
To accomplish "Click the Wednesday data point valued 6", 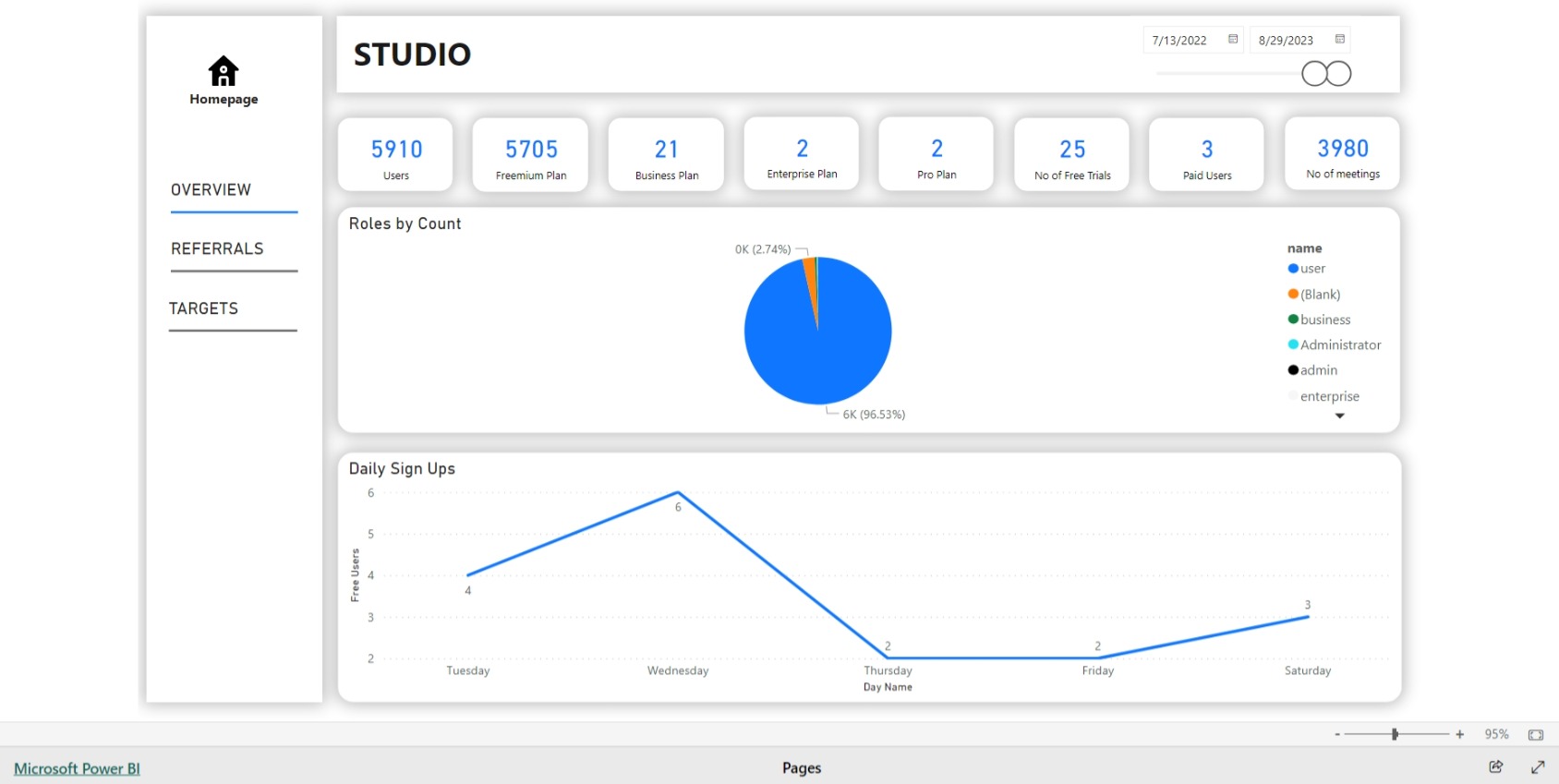I will click(x=678, y=492).
